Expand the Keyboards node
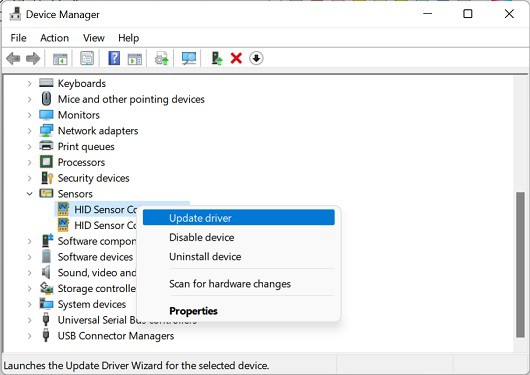Viewport: 530px width, 375px height. pos(29,83)
